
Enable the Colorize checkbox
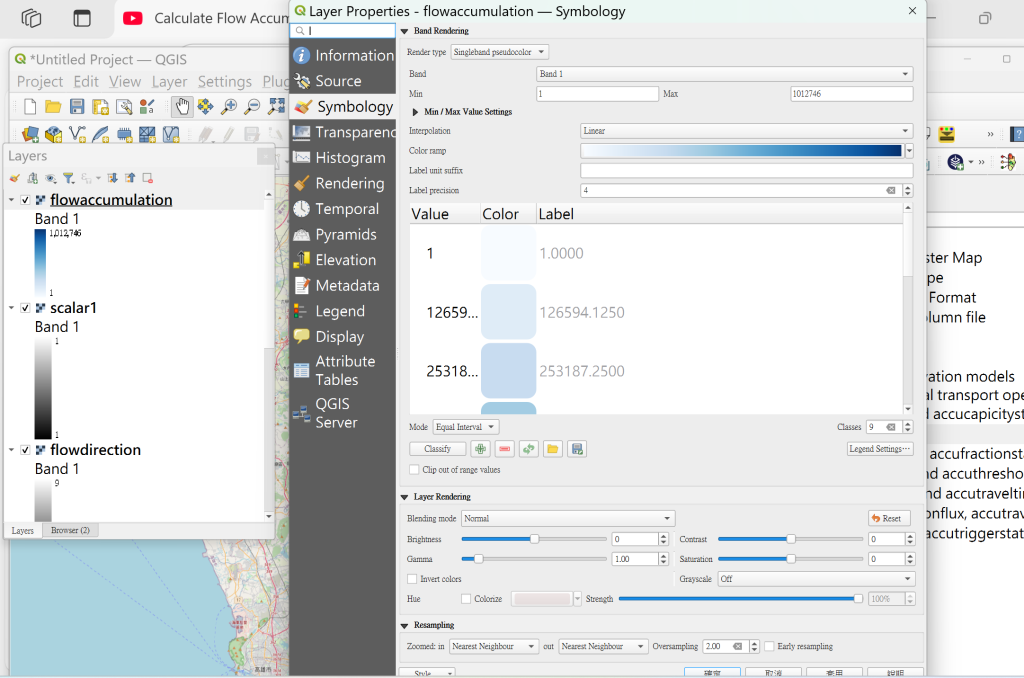point(466,598)
